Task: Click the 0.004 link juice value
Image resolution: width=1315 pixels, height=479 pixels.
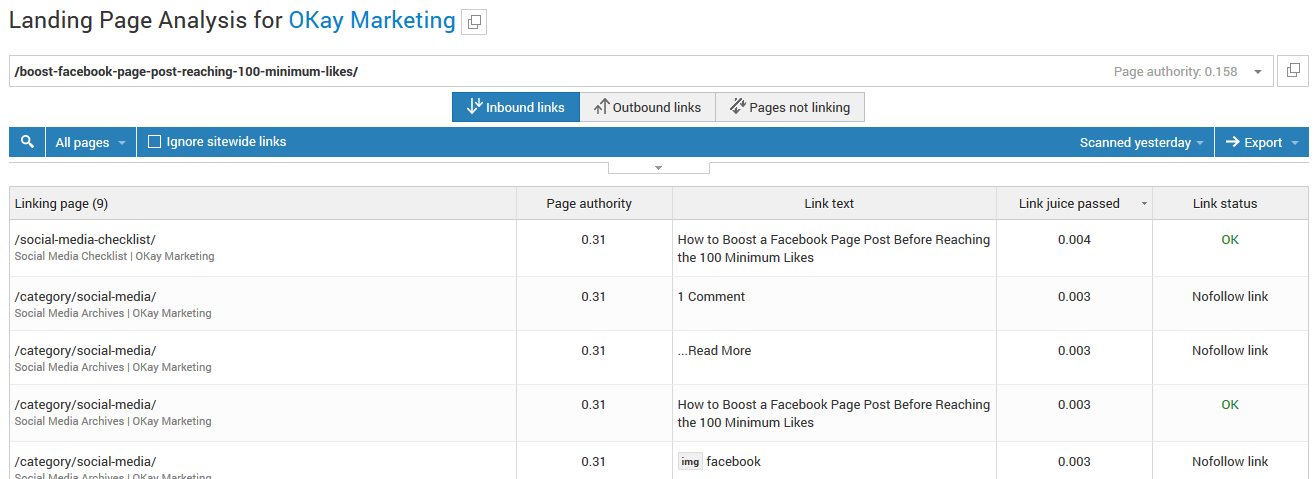Action: point(1074,240)
